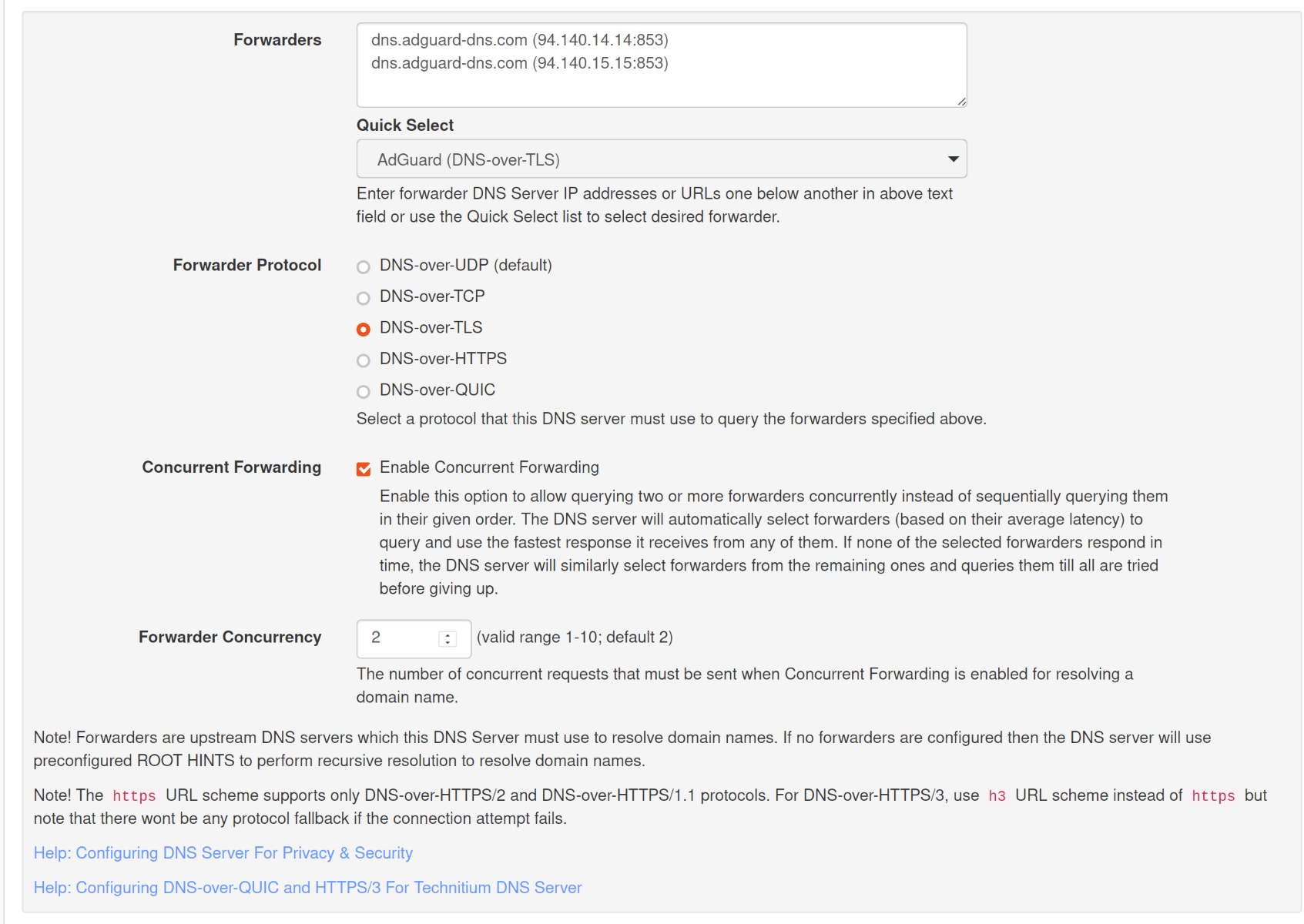The width and height of the screenshot is (1304, 924).
Task: Click second forwarder line 94.140.15.15:853
Action: click(x=520, y=63)
